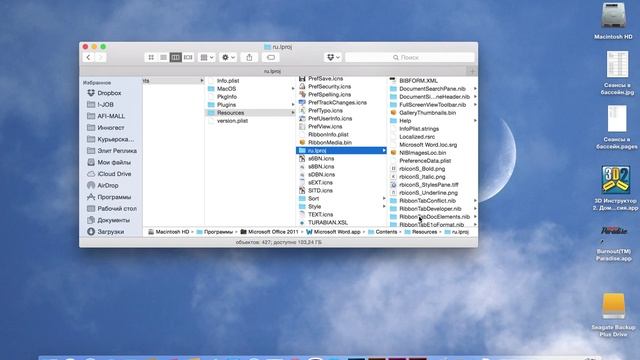Select Мои файлы in sidebar
The width and height of the screenshot is (640, 360).
[x=114, y=162]
